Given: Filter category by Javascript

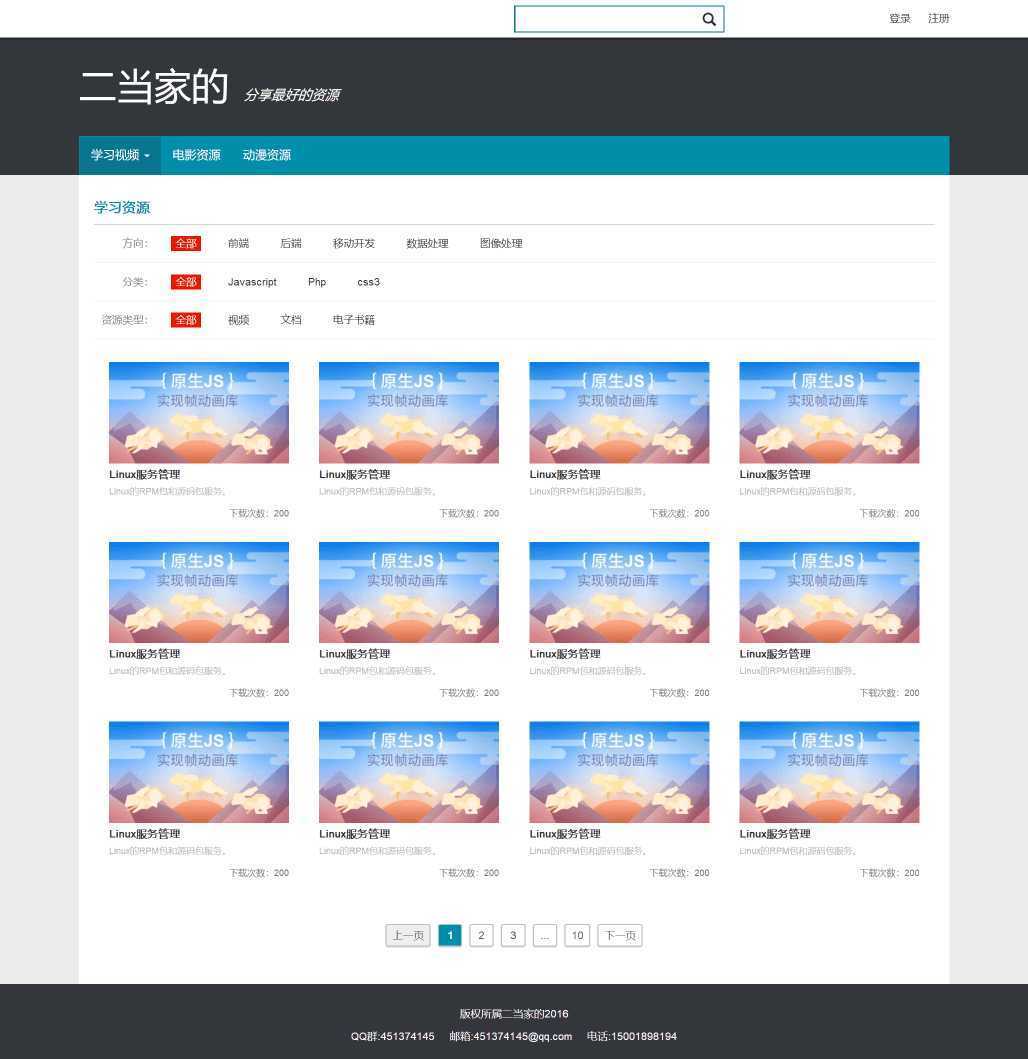Looking at the screenshot, I should point(252,282).
